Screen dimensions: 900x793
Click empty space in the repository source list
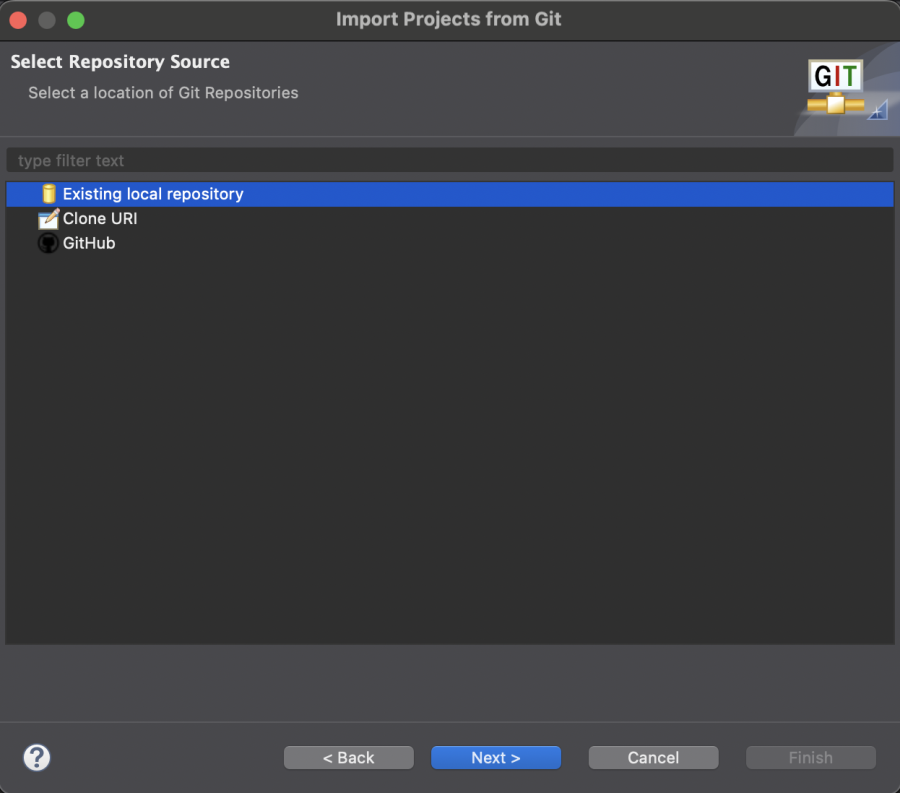pyautogui.click(x=449, y=450)
